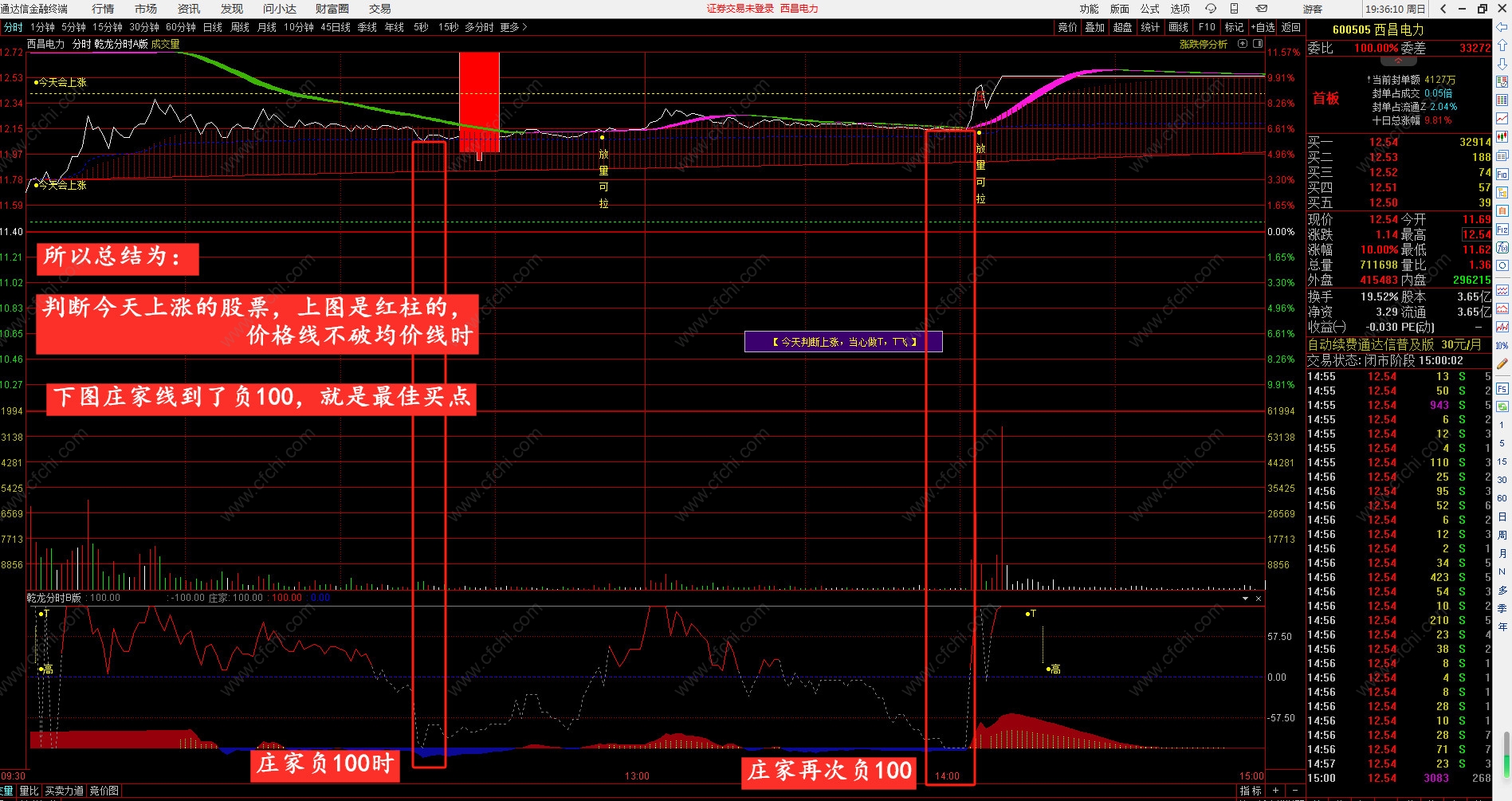Toggle the 叠加 overlay button
Viewport: 1512px width, 801px height.
(x=1094, y=27)
